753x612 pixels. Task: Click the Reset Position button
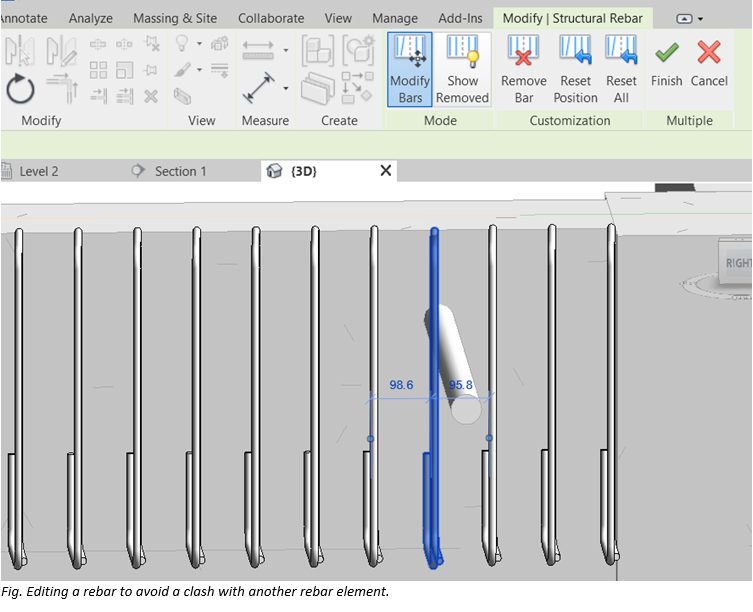(x=575, y=70)
